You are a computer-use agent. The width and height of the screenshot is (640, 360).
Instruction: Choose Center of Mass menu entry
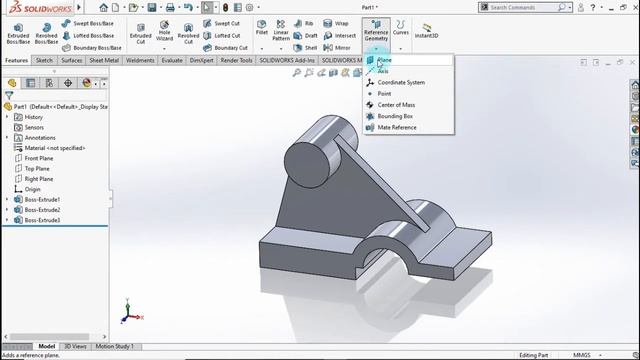click(409, 105)
